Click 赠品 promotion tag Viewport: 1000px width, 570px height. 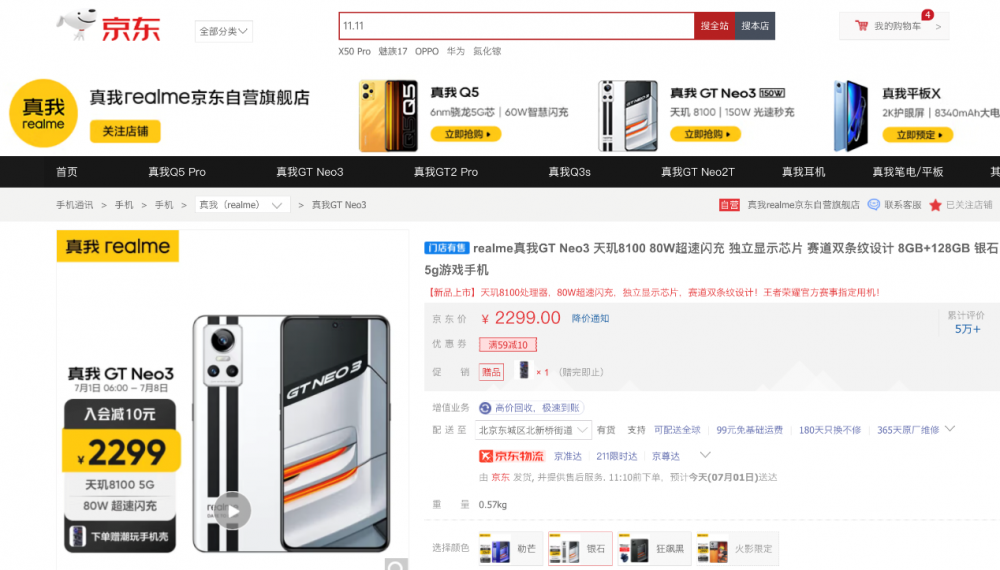(x=491, y=372)
